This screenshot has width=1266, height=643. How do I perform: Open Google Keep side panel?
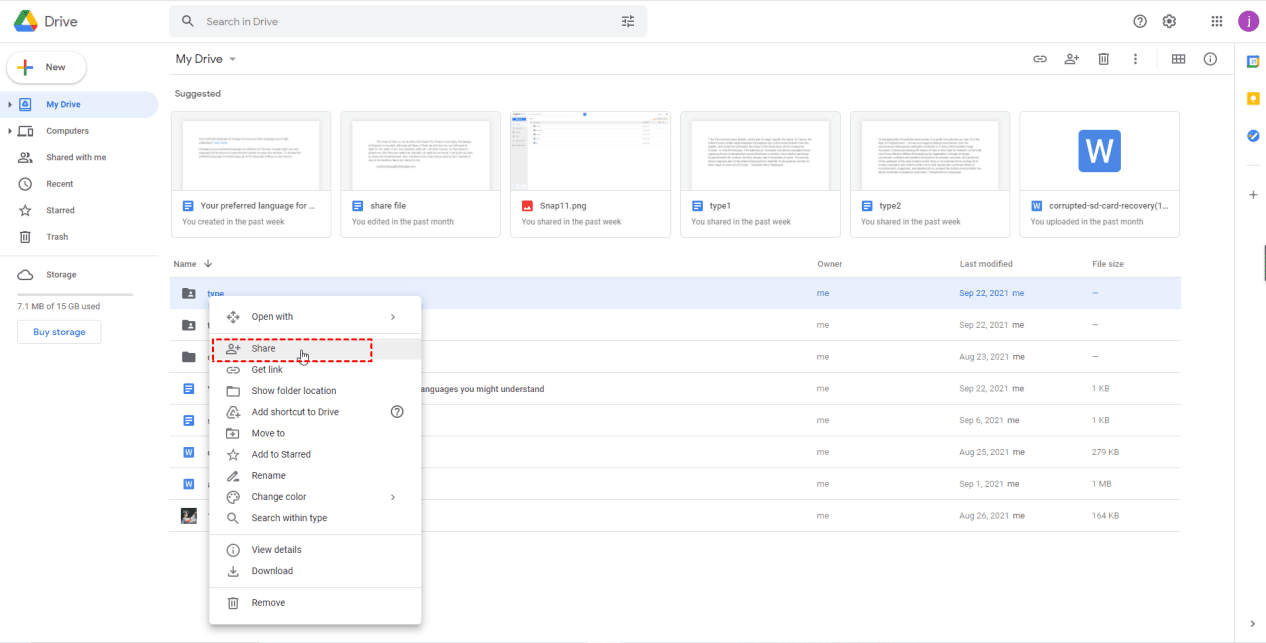tap(1253, 98)
